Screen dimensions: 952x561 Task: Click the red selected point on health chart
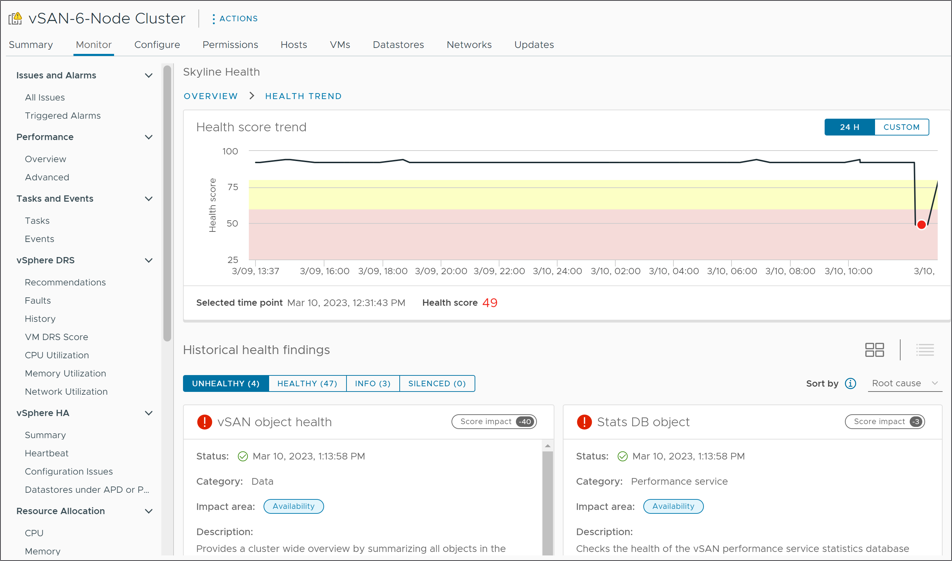pyautogui.click(x=921, y=225)
